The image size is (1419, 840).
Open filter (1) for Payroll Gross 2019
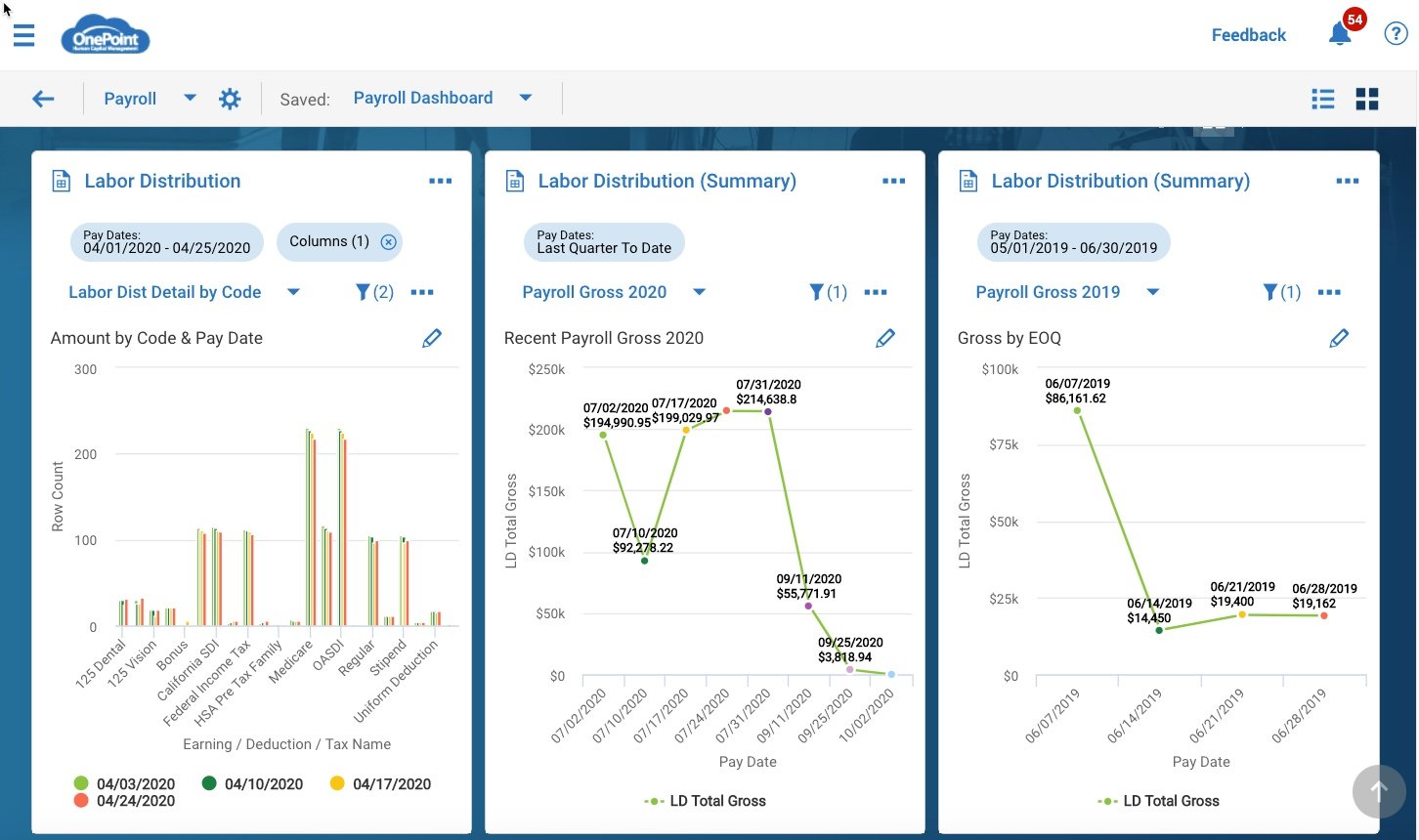1281,292
